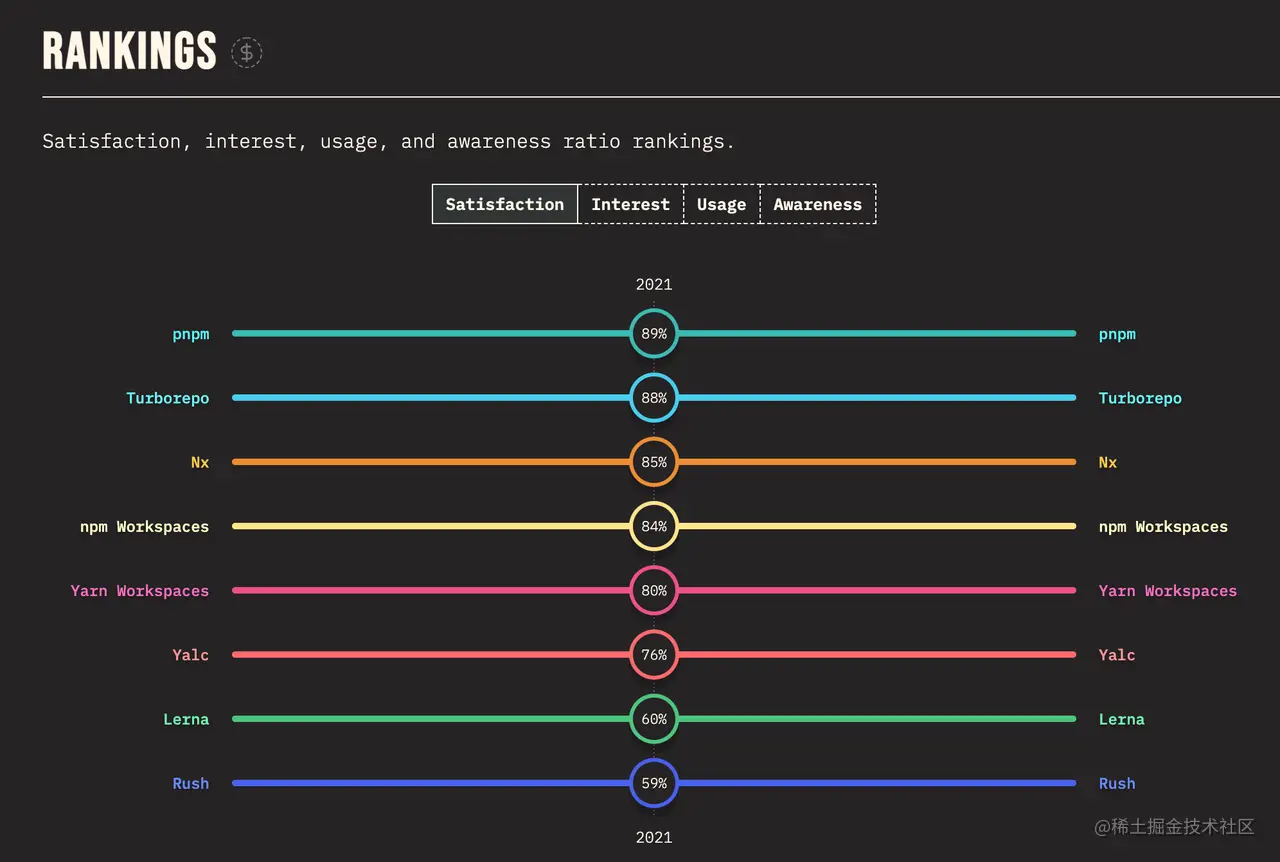The height and width of the screenshot is (862, 1280).
Task: Click the right Yarn Workspaces label
Action: click(1168, 591)
